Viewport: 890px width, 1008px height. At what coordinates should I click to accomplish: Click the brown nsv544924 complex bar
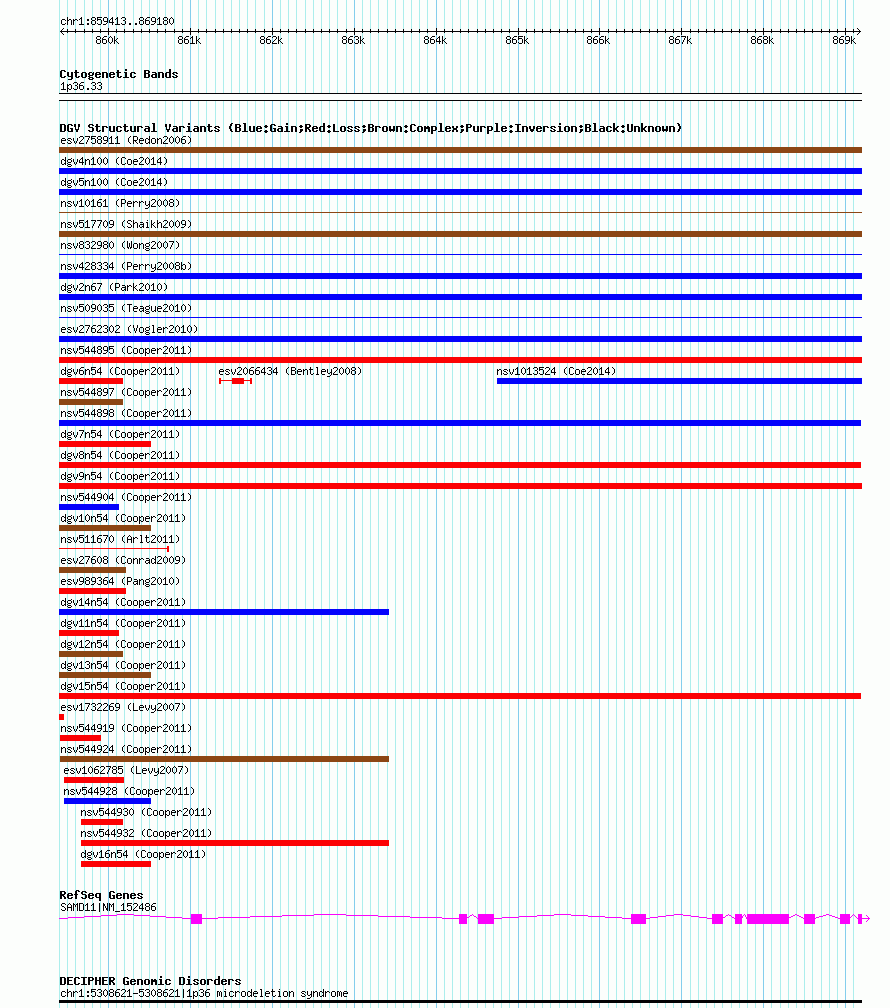pyautogui.click(x=224, y=759)
